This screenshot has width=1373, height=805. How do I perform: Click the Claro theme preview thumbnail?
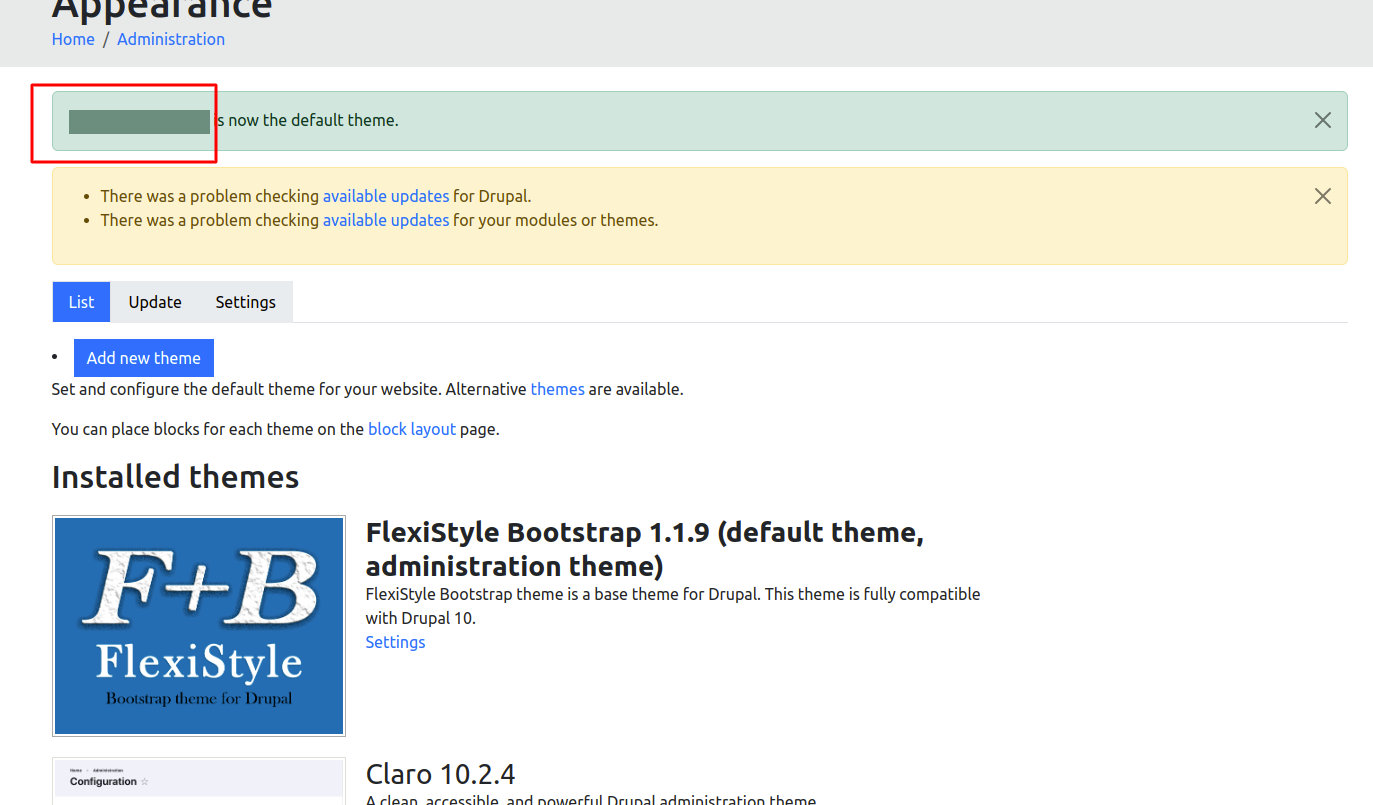[199, 782]
